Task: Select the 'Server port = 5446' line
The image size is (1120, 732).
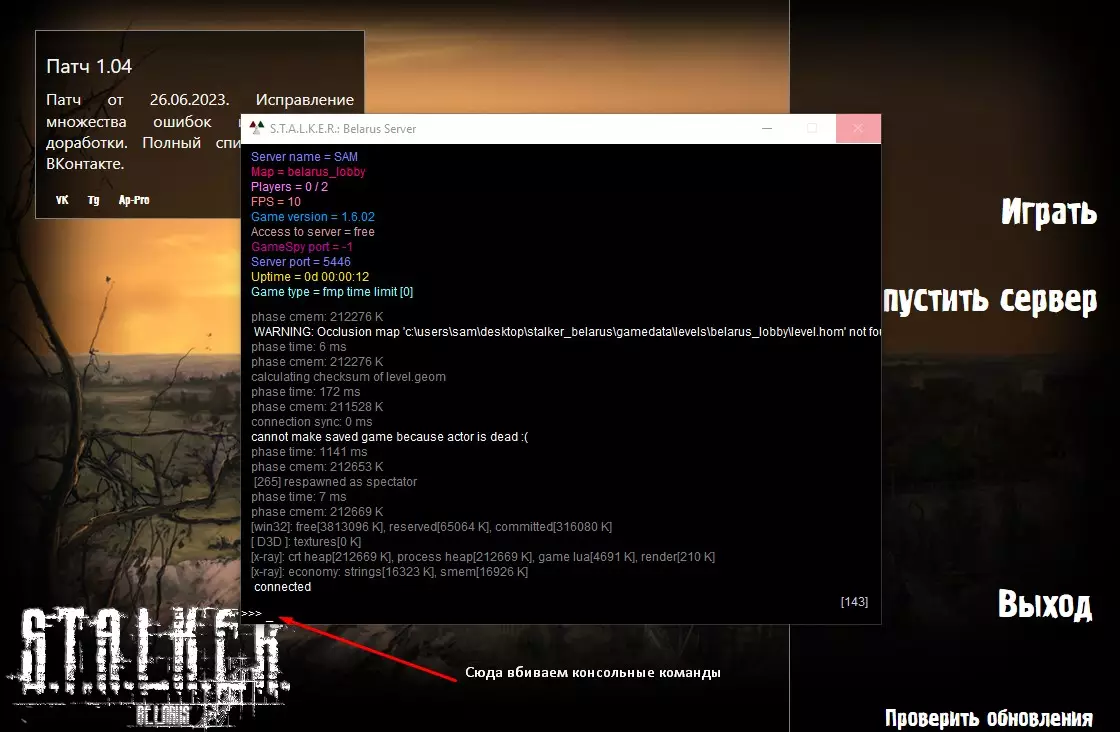Action: [x=301, y=261]
